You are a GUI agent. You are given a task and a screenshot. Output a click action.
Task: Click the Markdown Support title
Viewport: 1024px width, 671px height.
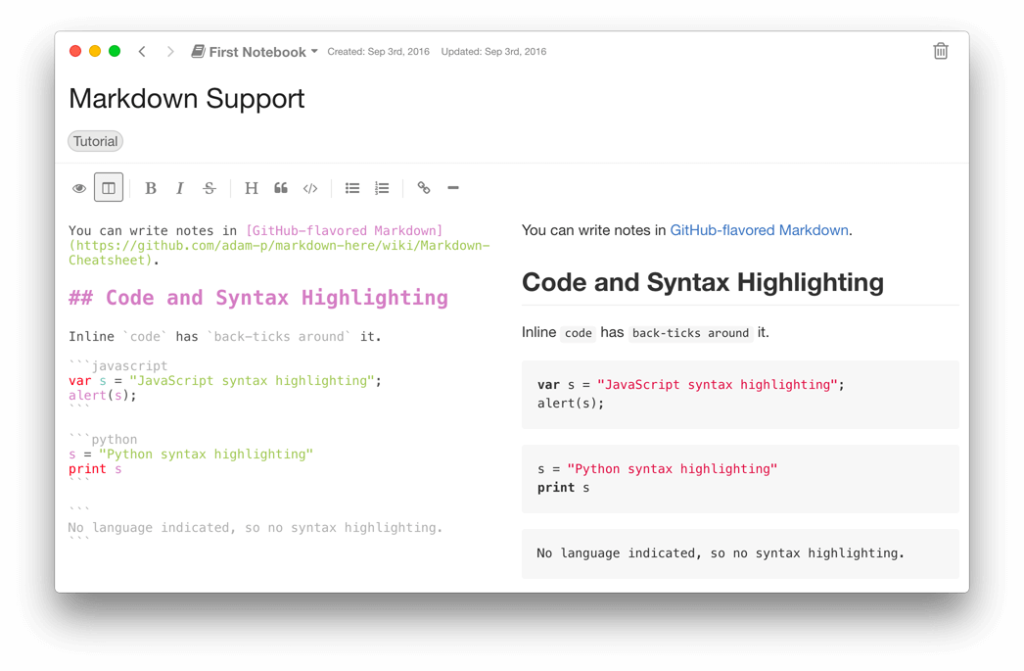(186, 99)
